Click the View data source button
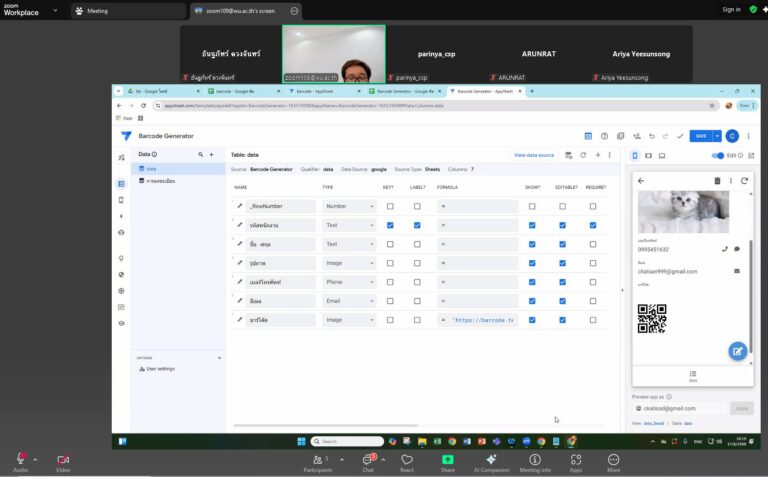This screenshot has height=477, width=768. click(533, 155)
